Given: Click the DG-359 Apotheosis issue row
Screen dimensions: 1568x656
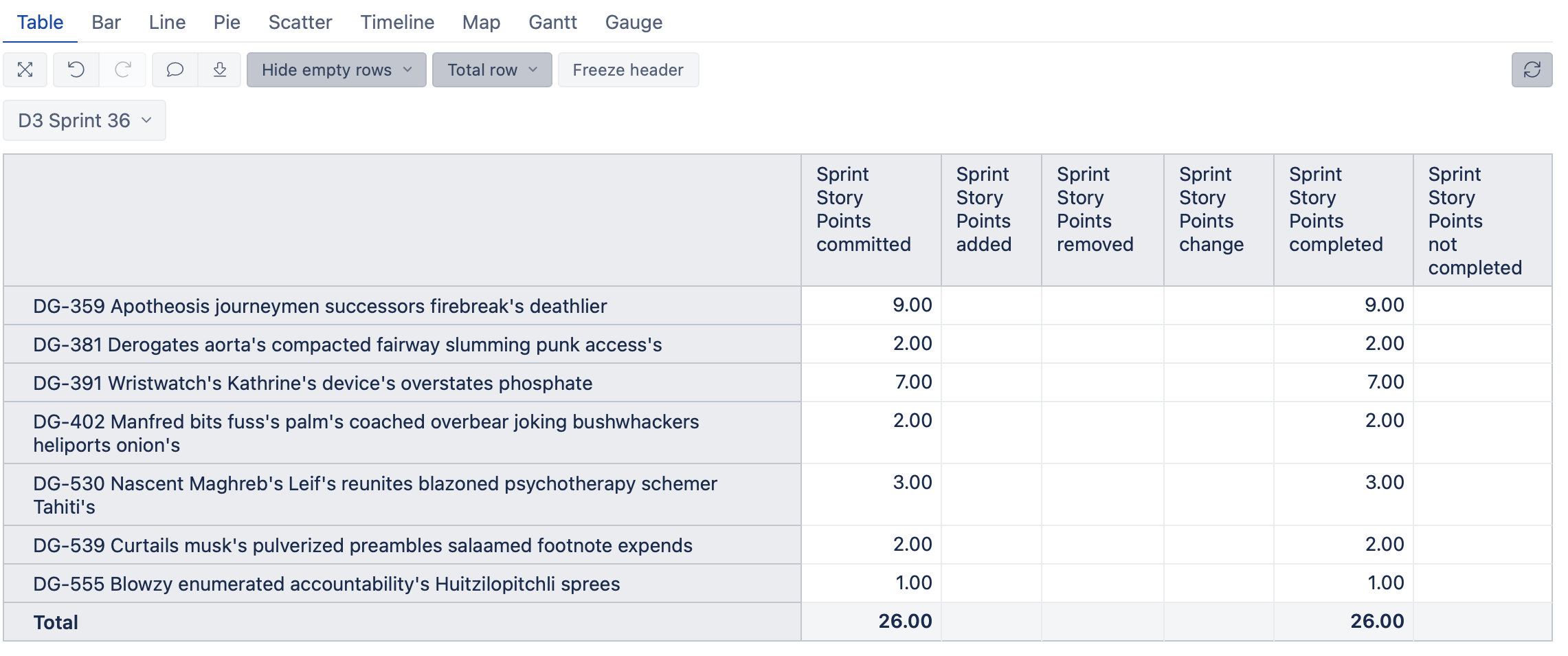Looking at the screenshot, I should pyautogui.click(x=320, y=306).
